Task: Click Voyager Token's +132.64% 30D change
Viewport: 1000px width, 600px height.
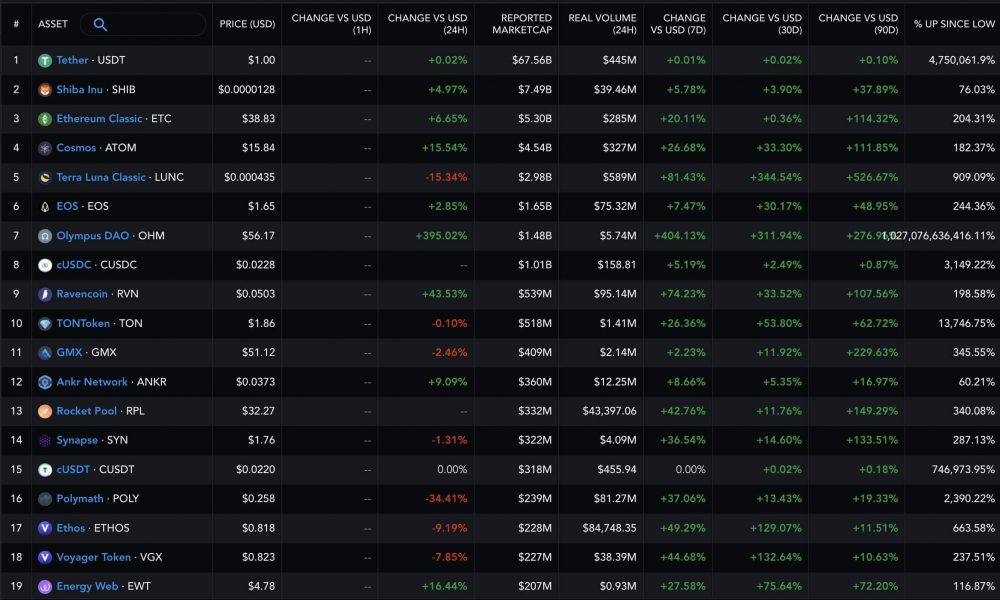Action: [776, 557]
